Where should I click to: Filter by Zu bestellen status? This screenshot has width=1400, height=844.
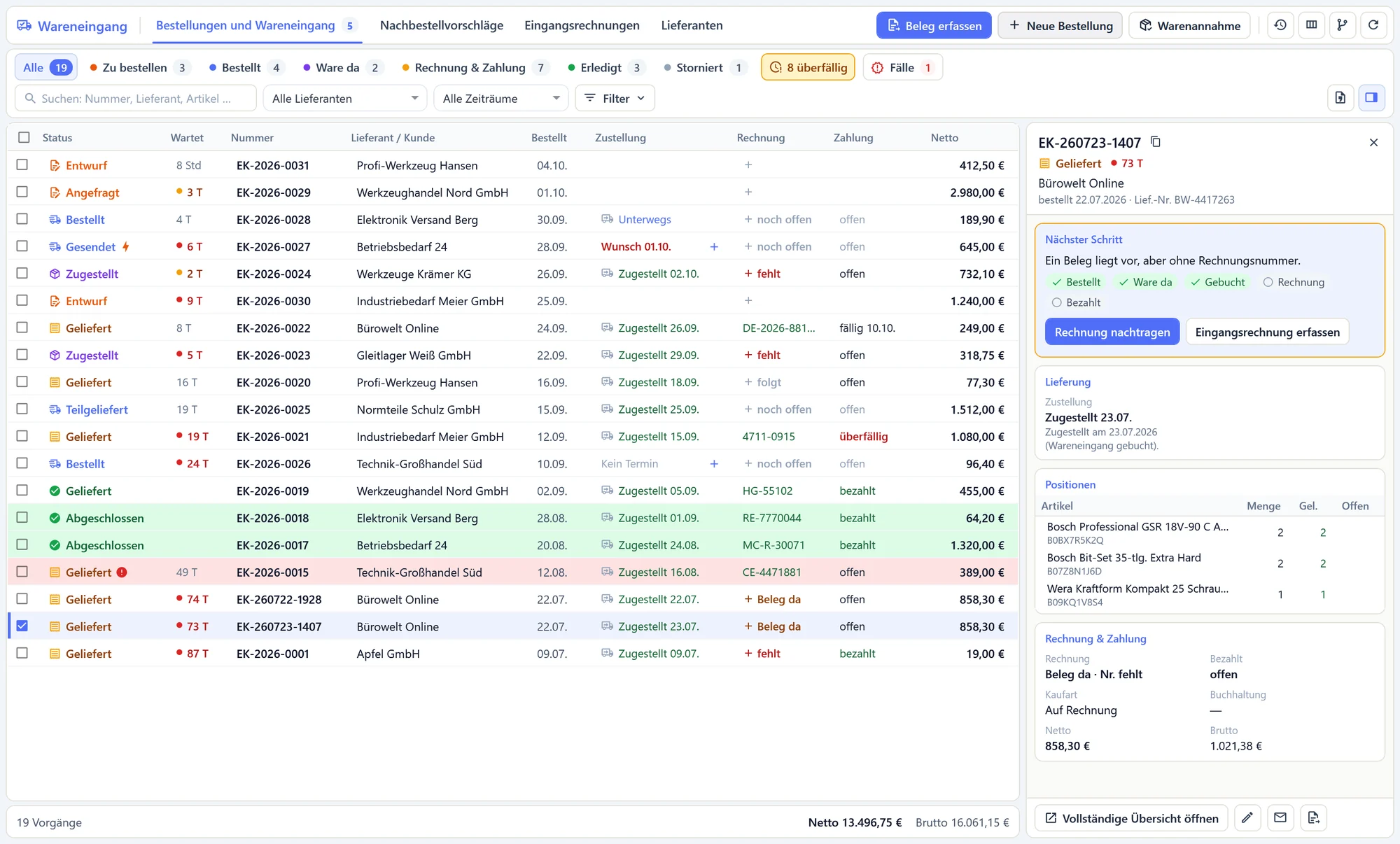coord(141,68)
